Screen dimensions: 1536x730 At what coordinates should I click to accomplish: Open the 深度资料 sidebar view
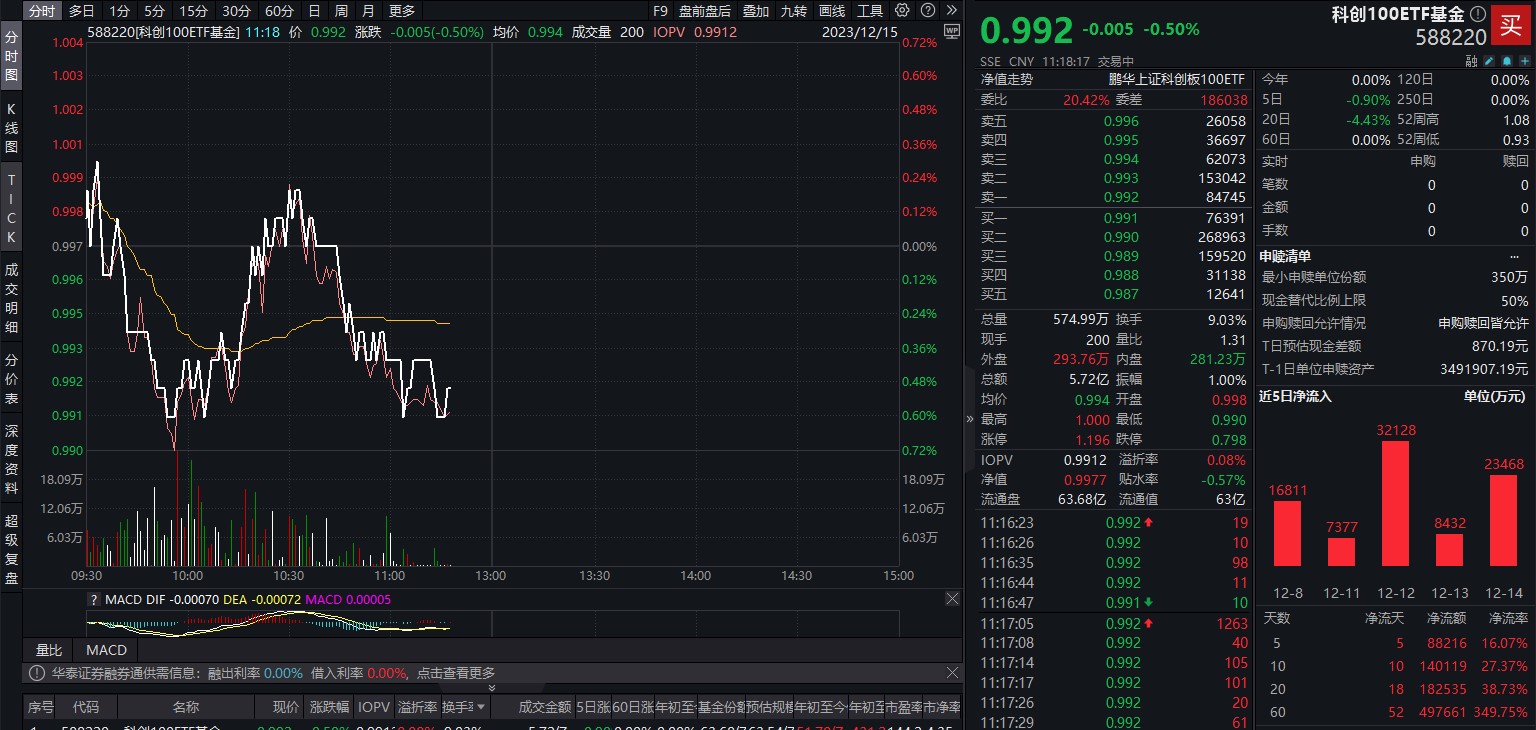point(11,459)
